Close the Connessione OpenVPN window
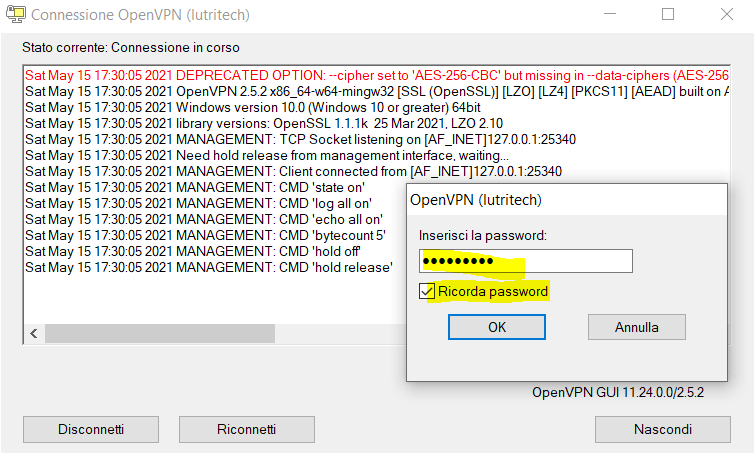 tap(727, 14)
